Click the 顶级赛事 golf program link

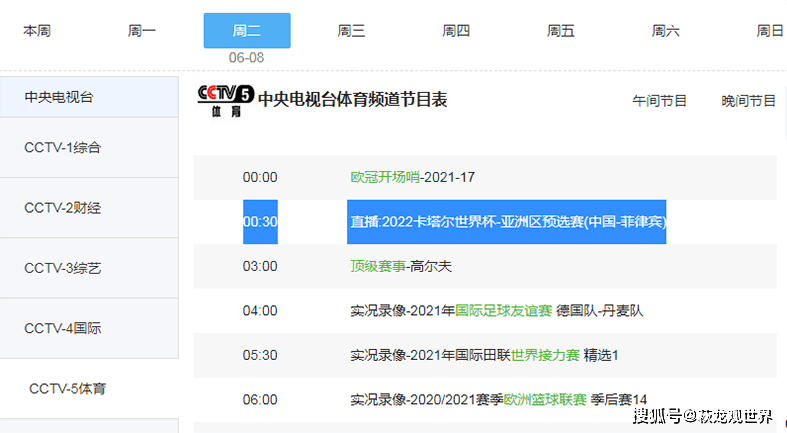pos(377,266)
